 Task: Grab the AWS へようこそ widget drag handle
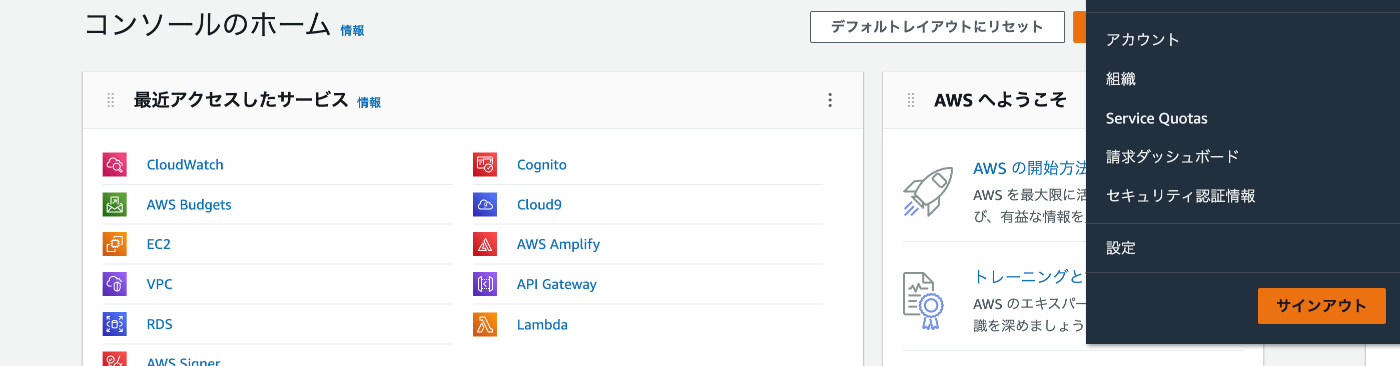[911, 100]
